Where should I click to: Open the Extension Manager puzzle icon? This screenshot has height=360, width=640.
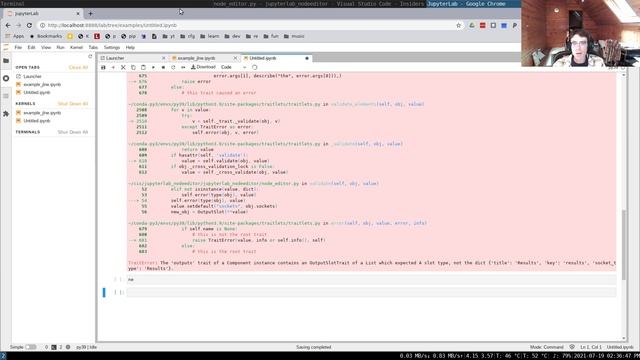6,114
